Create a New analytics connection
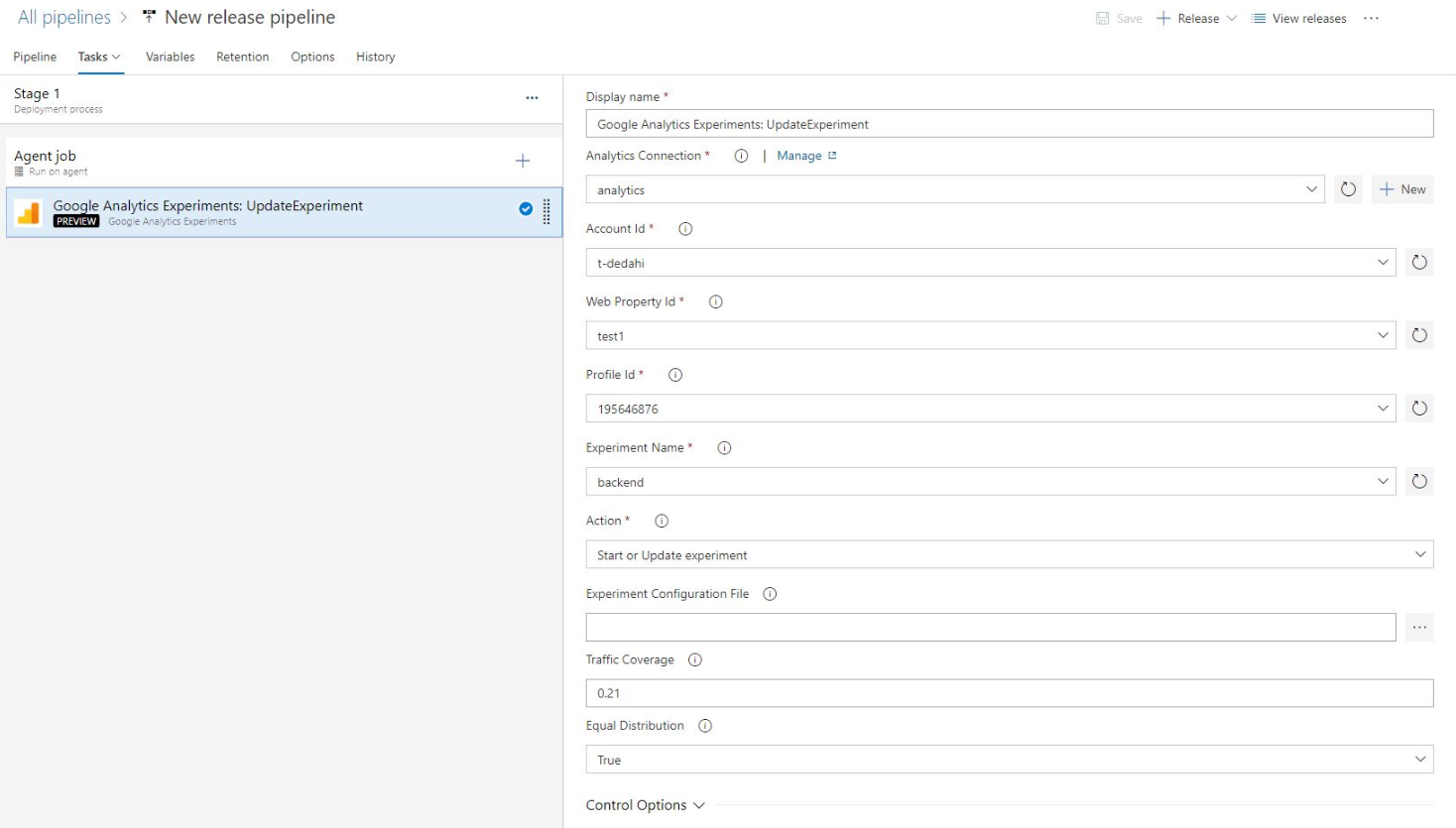 pos(1402,188)
